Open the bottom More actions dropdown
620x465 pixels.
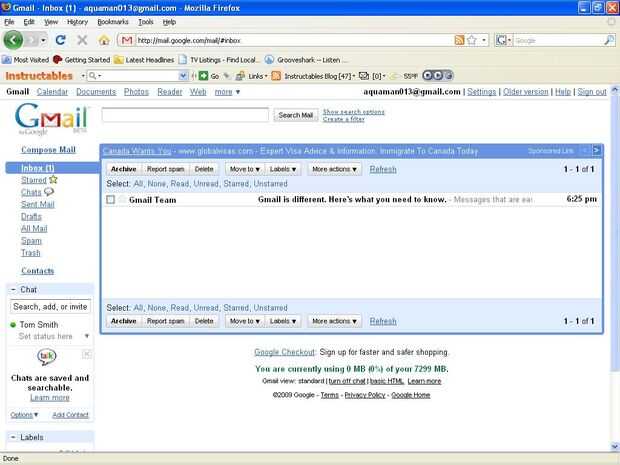click(335, 321)
